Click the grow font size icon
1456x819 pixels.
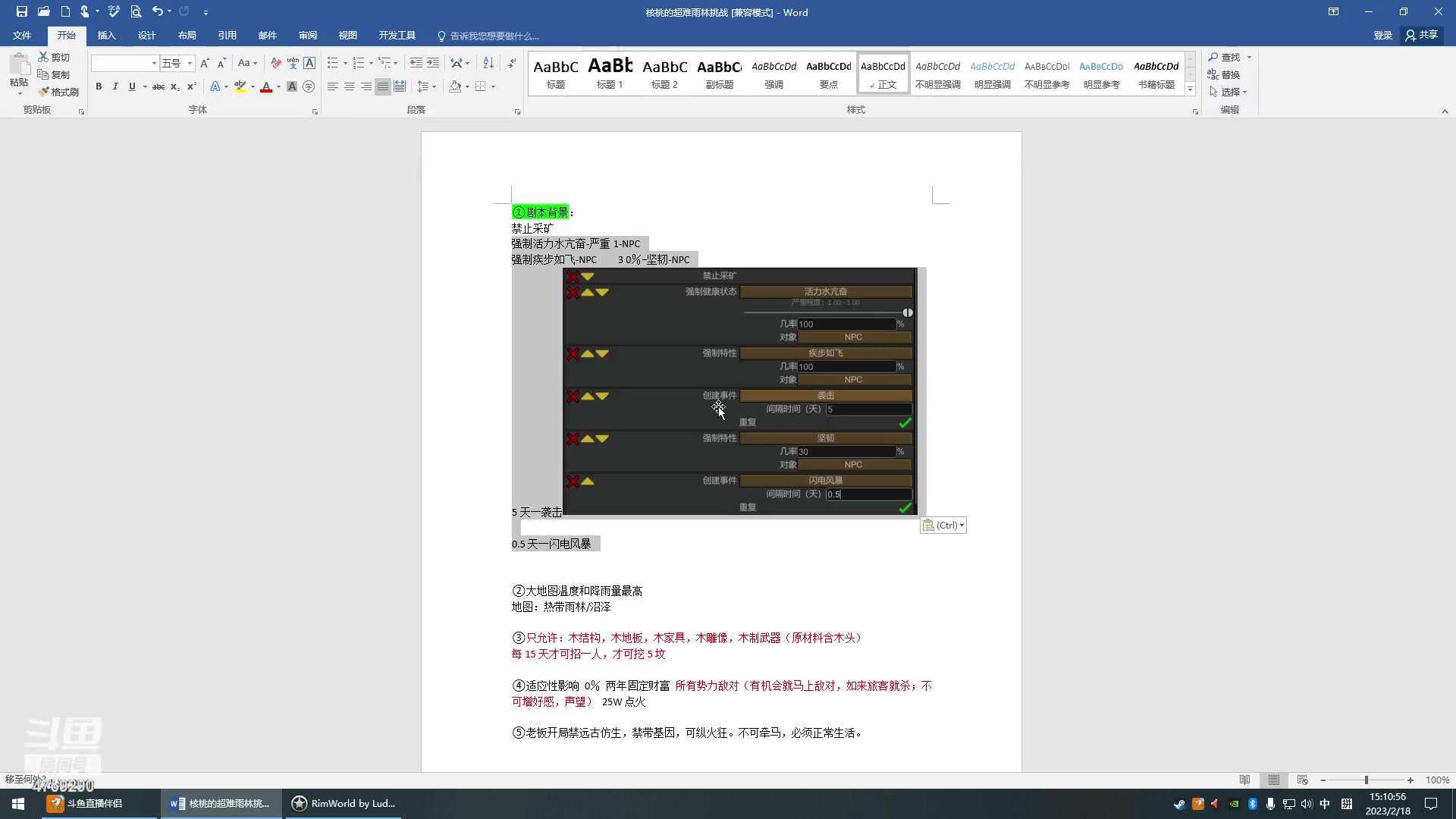click(x=205, y=63)
